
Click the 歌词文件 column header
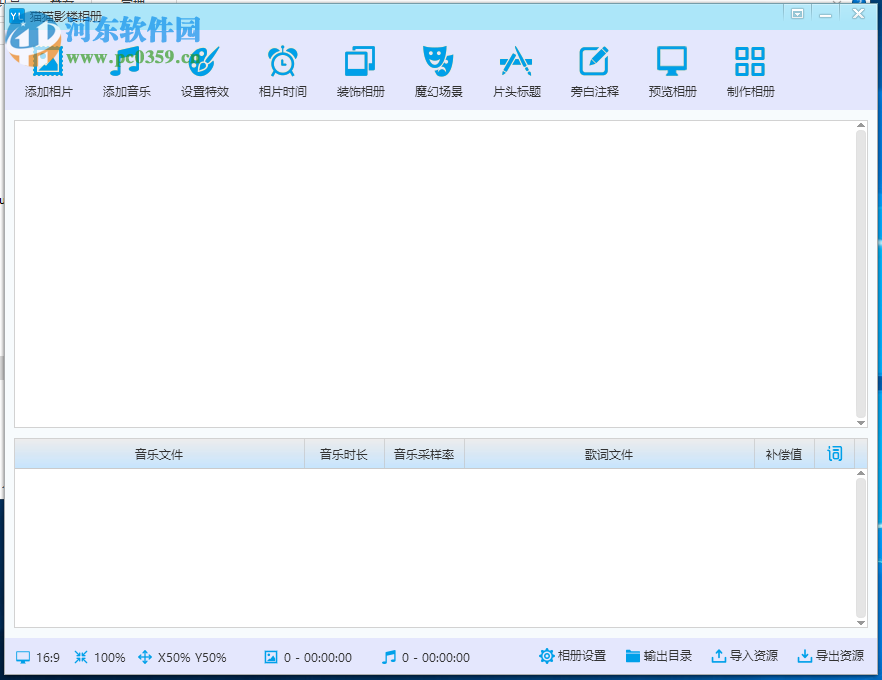click(609, 454)
